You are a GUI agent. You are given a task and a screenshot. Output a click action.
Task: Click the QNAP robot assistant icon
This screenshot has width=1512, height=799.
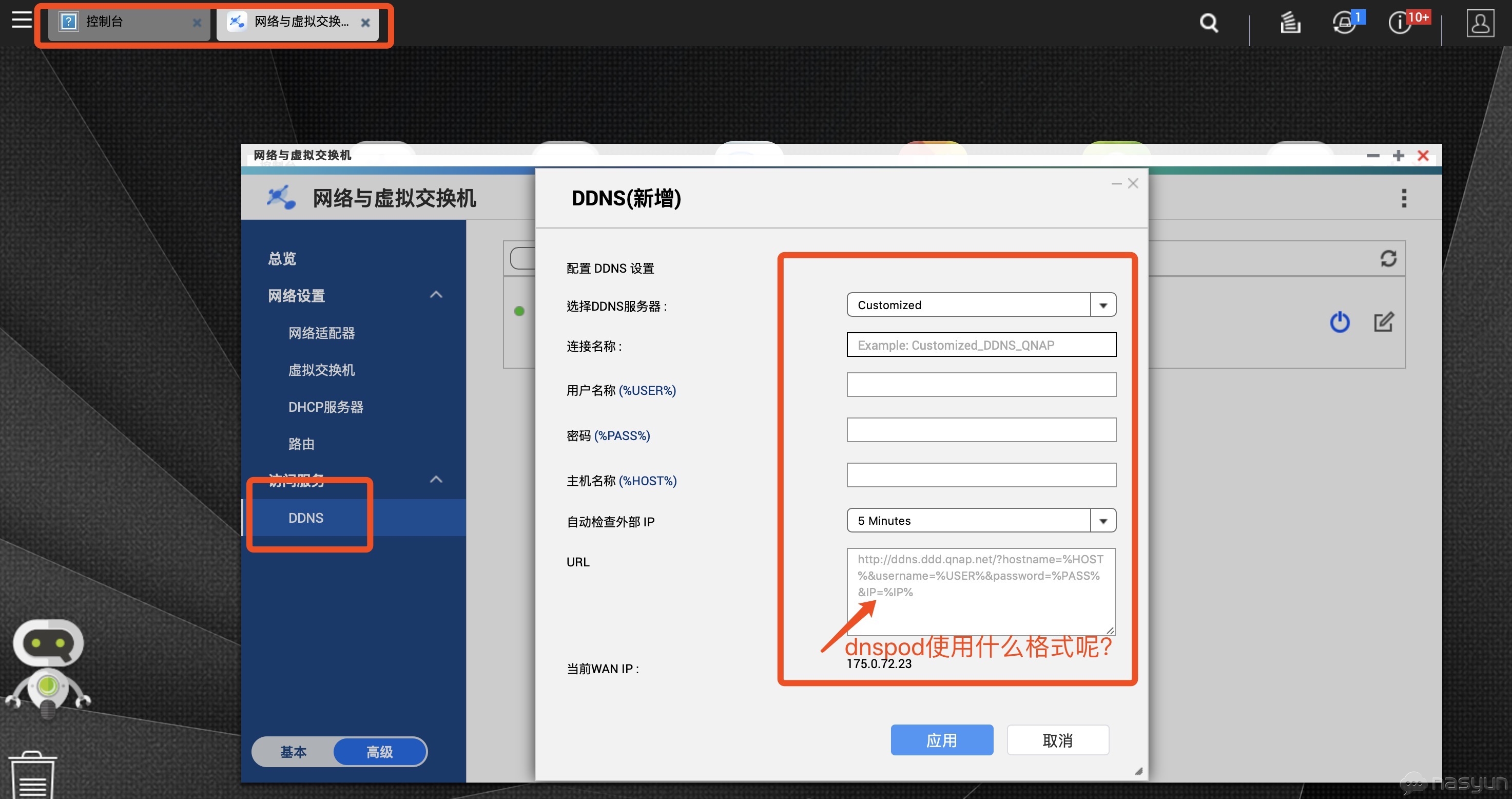point(49,668)
